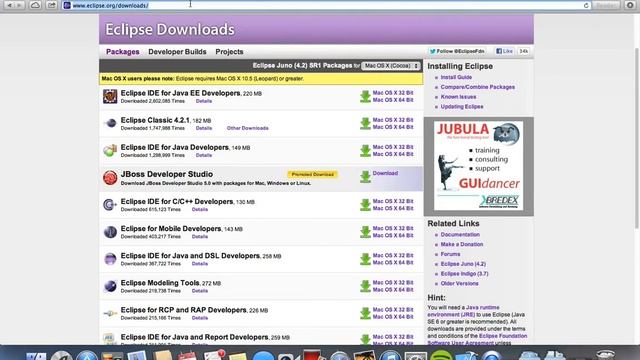
Task: Click the green download arrow for C/C++ Developers
Action: [x=365, y=205]
